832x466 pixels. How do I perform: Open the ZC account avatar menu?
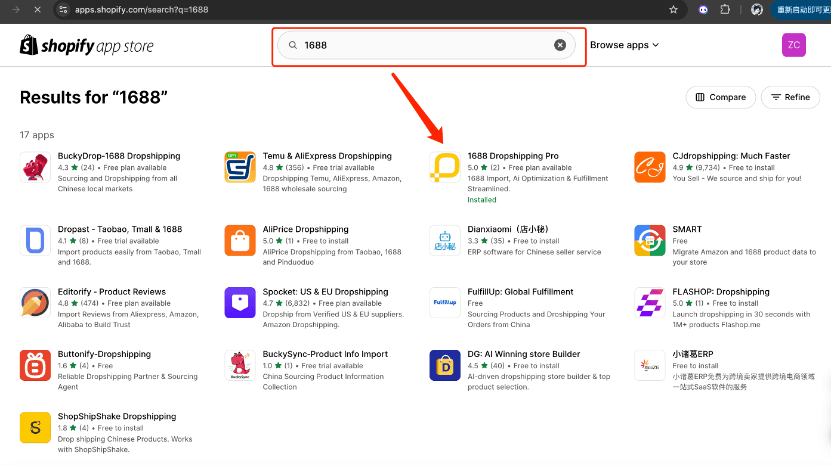click(x=794, y=45)
